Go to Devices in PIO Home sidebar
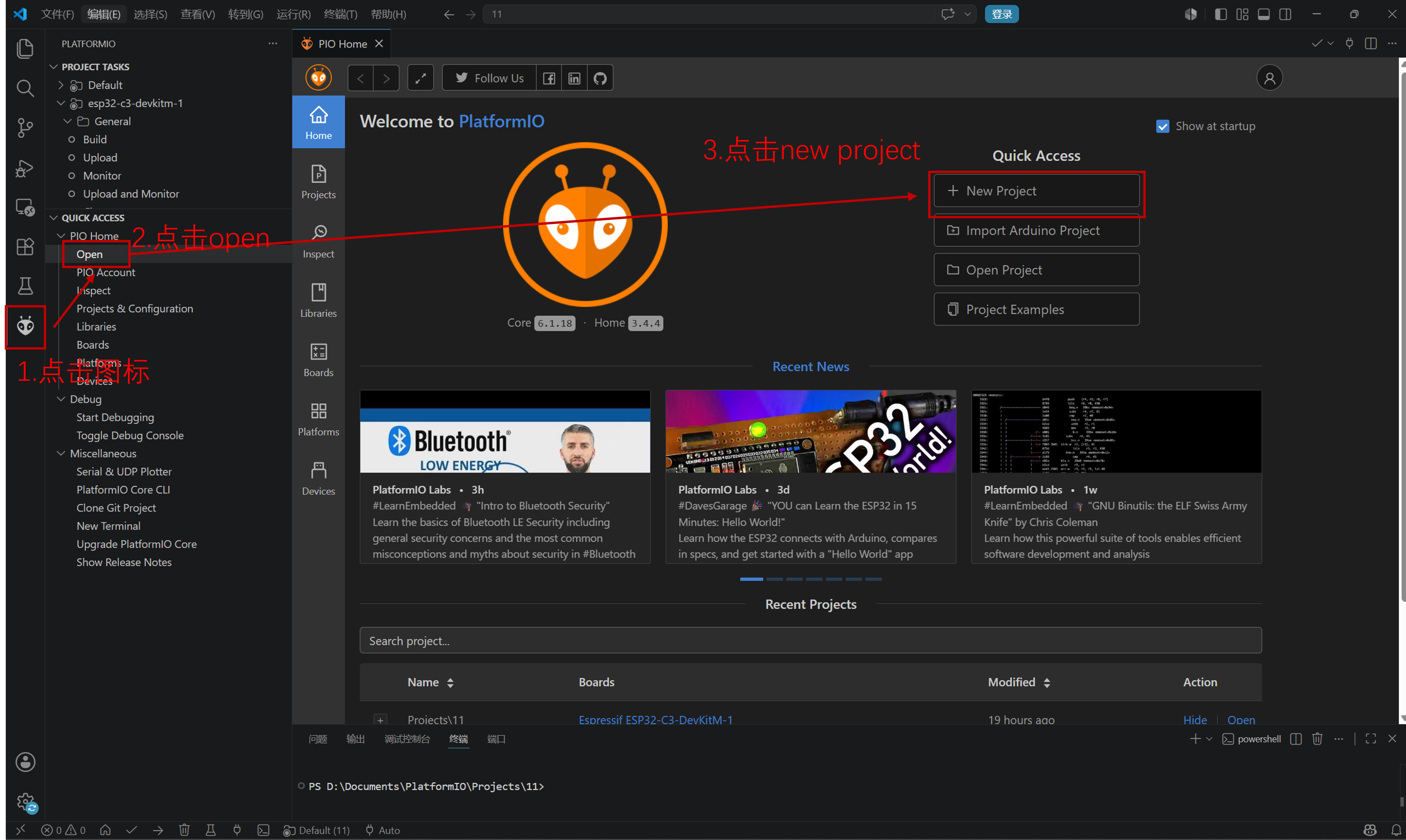The width and height of the screenshot is (1406, 840). click(x=319, y=479)
